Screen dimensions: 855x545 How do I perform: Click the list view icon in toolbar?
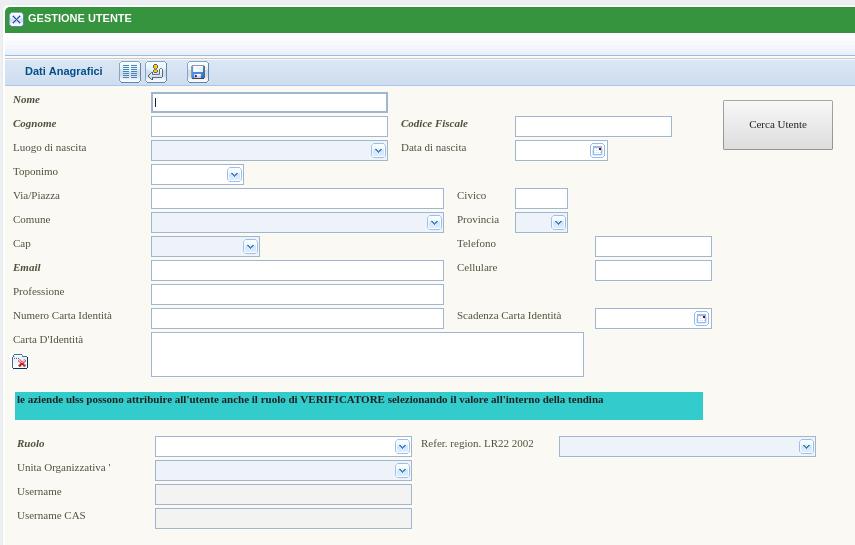(x=130, y=72)
